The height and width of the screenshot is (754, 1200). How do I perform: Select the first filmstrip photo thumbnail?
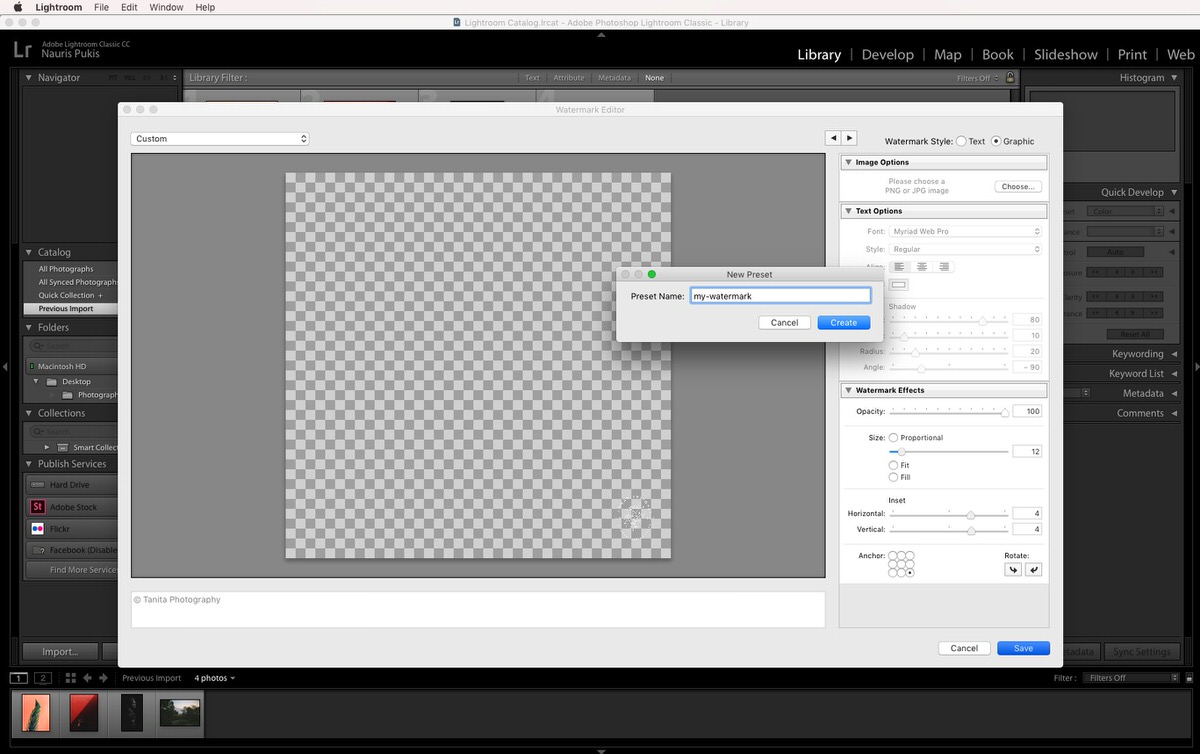click(x=35, y=712)
